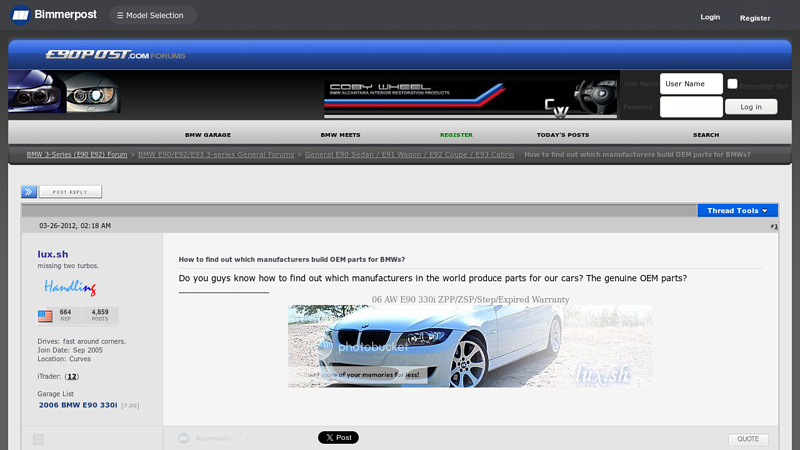Click the Bimmerpost logo icon

point(20,15)
